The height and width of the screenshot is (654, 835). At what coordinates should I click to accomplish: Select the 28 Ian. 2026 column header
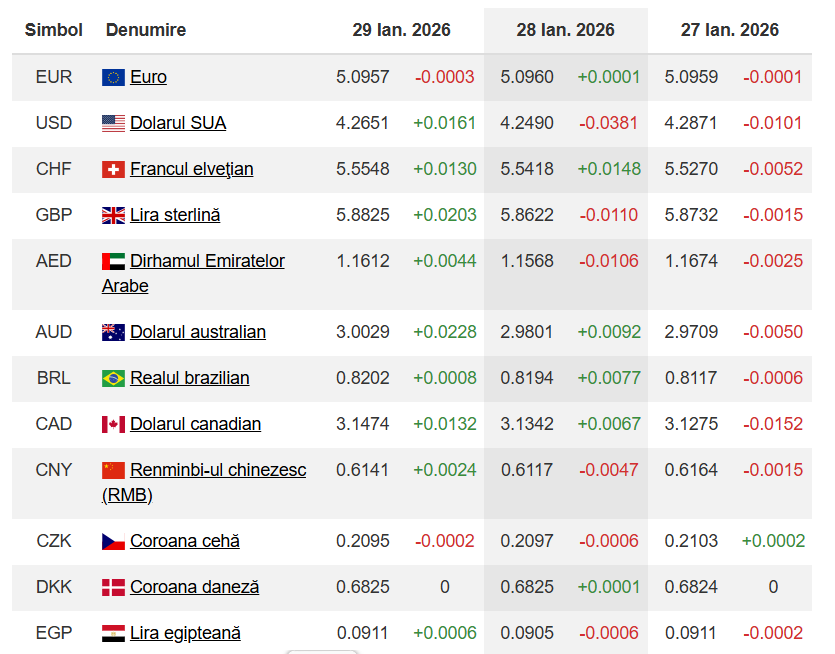[x=565, y=30]
